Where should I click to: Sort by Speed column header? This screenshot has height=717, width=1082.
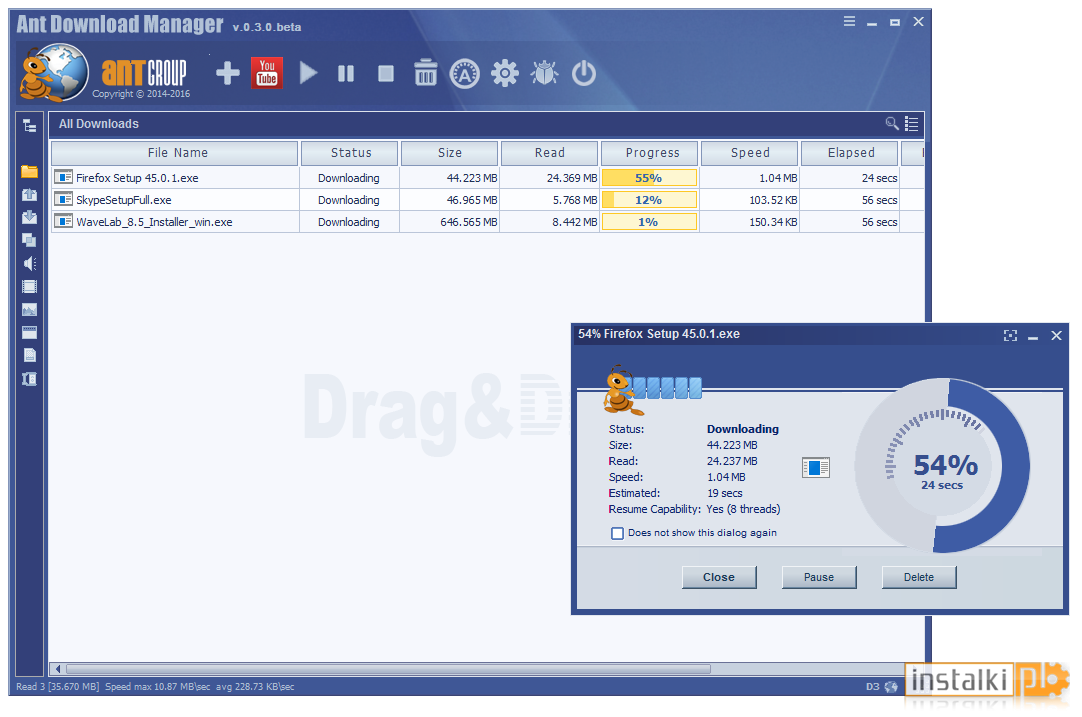[749, 153]
